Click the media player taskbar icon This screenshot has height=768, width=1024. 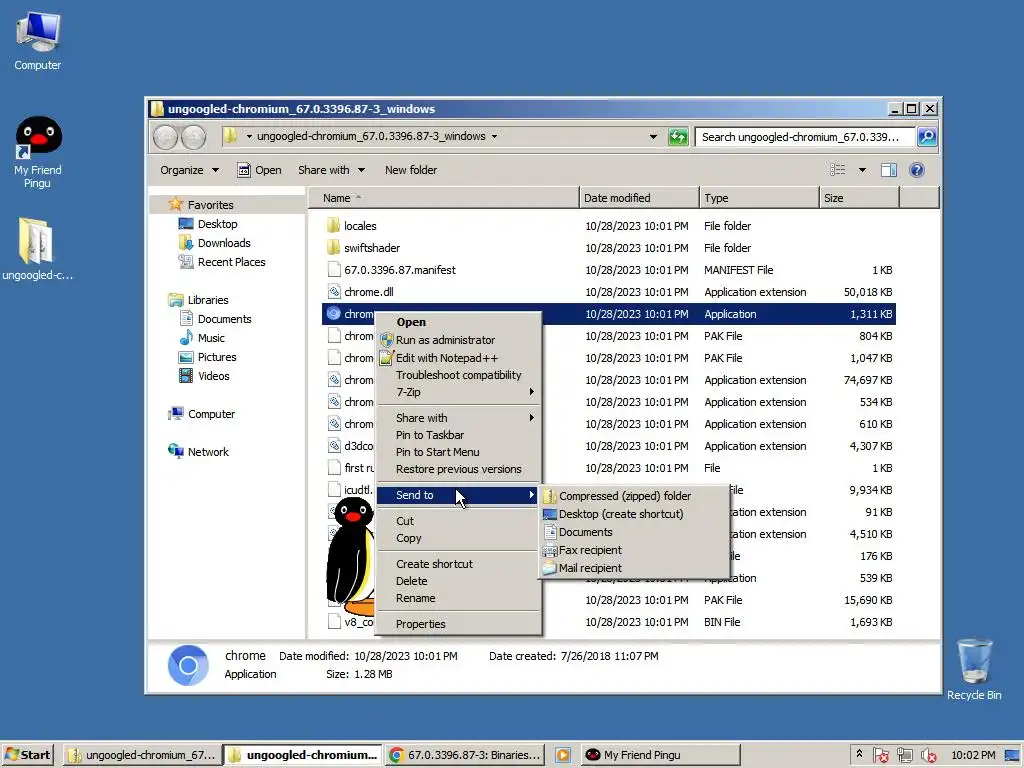(x=562, y=755)
